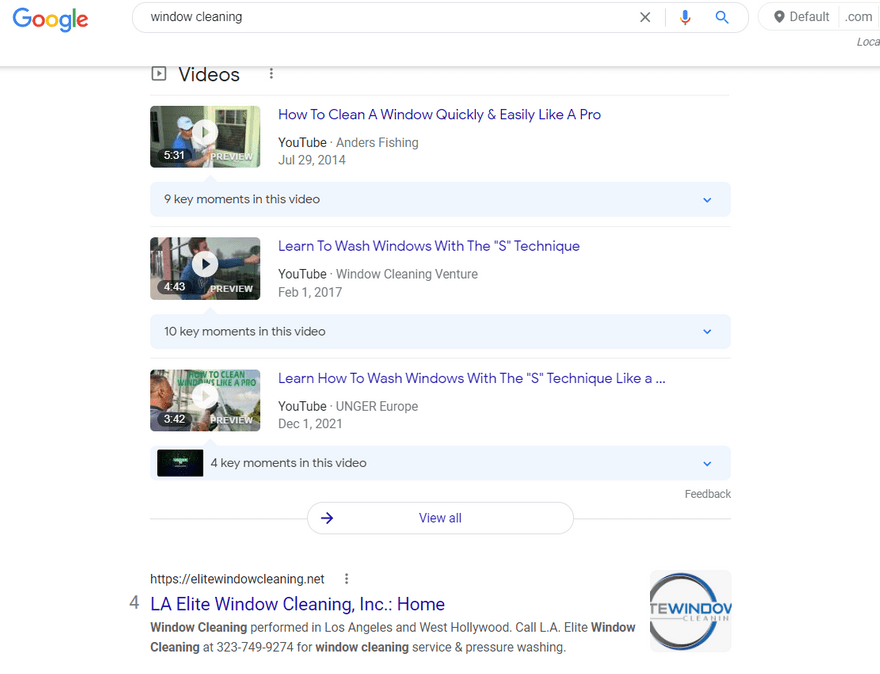Image resolution: width=880 pixels, height=674 pixels.
Task: Click the blue magnifier search icon
Action: coord(722,17)
